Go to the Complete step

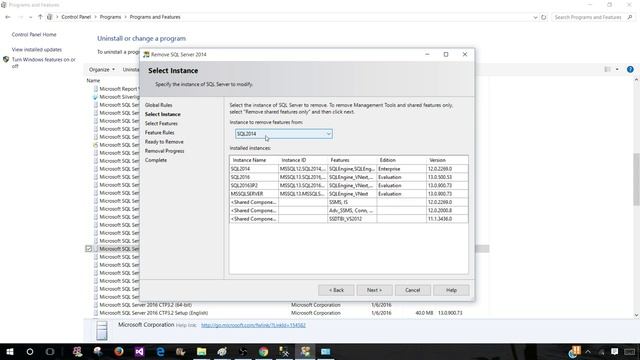pyautogui.click(x=156, y=160)
